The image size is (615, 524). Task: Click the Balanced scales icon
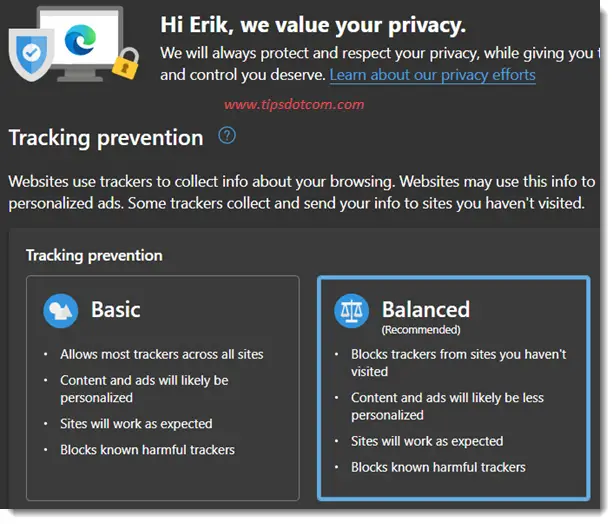[351, 311]
